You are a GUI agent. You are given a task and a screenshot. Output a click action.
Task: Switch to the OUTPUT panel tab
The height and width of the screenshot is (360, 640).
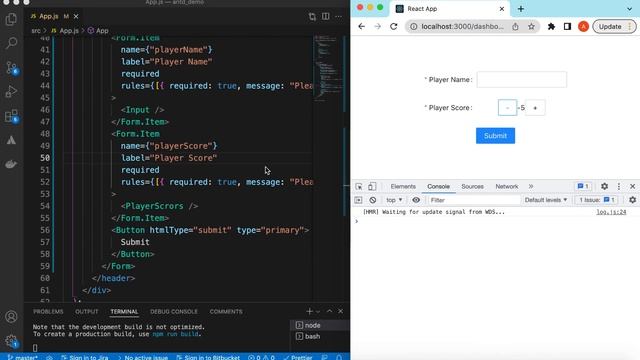[87, 311]
